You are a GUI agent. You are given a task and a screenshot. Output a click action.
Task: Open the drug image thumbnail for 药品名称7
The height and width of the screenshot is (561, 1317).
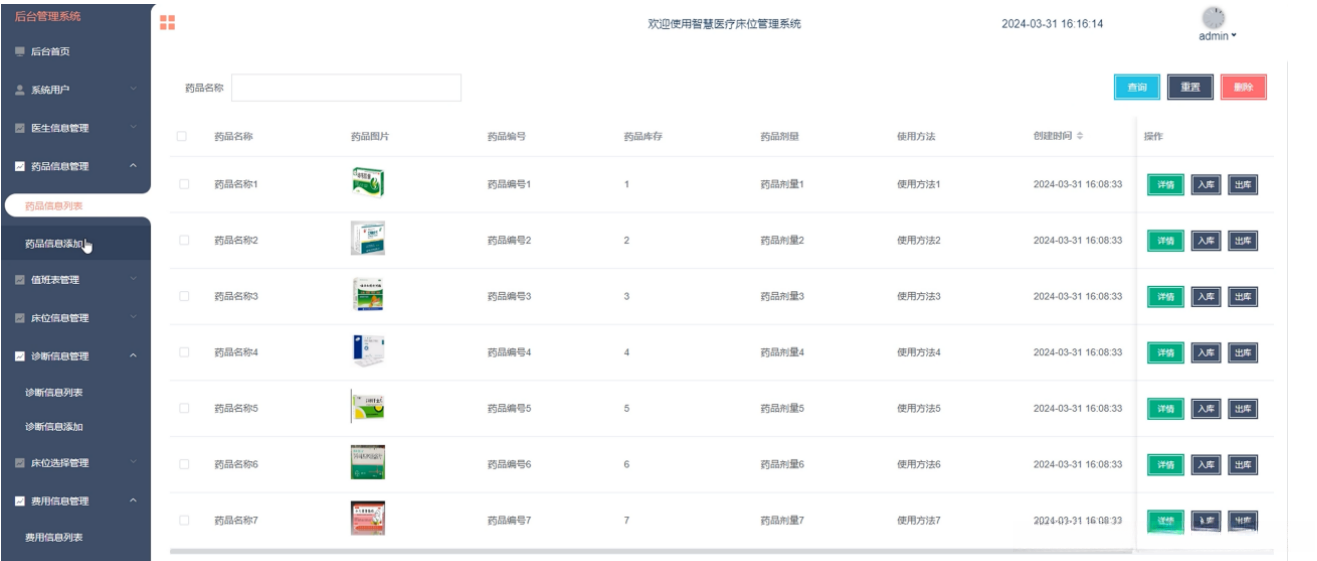367,518
